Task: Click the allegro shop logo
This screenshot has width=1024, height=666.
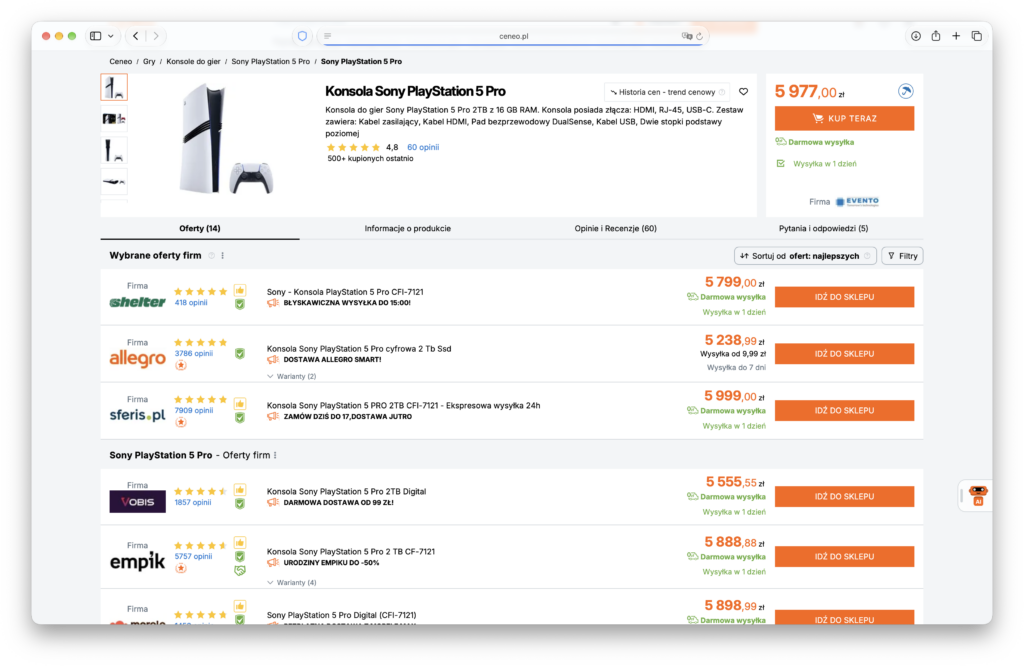Action: [x=137, y=358]
